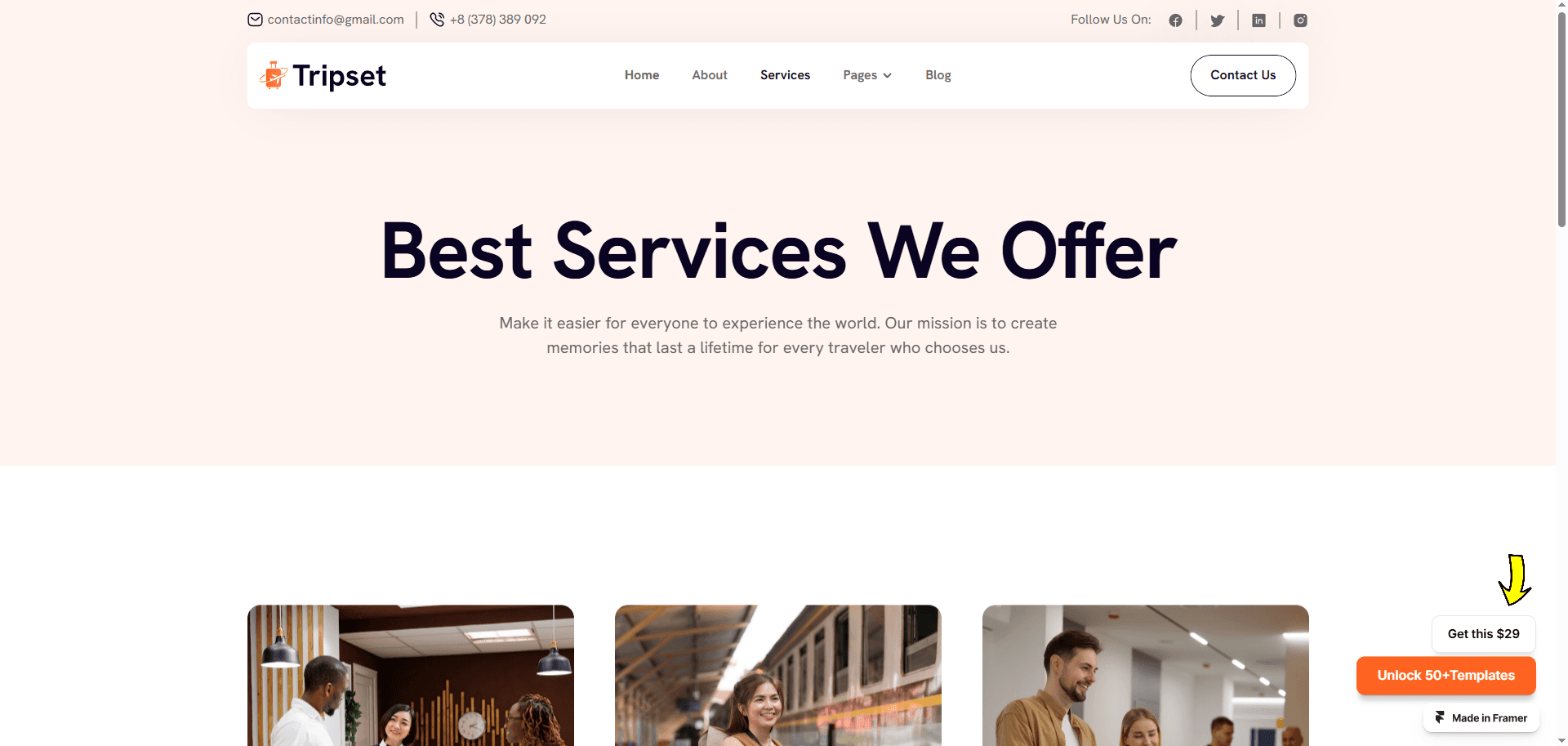Viewport: 1568px width, 746px height.
Task: Open the hotel reception service image
Action: [x=411, y=675]
